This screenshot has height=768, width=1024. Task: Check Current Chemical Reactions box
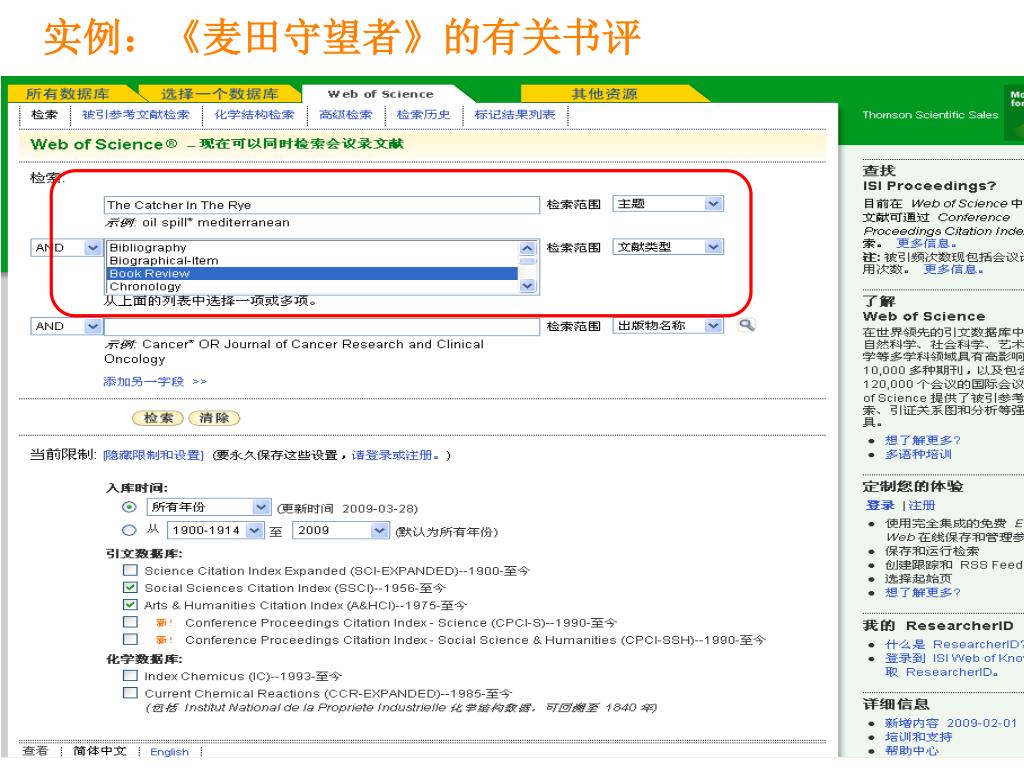pyautogui.click(x=131, y=692)
